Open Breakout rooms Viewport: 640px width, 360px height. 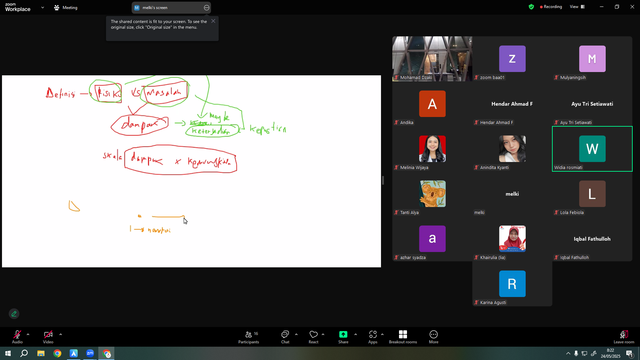(x=403, y=337)
